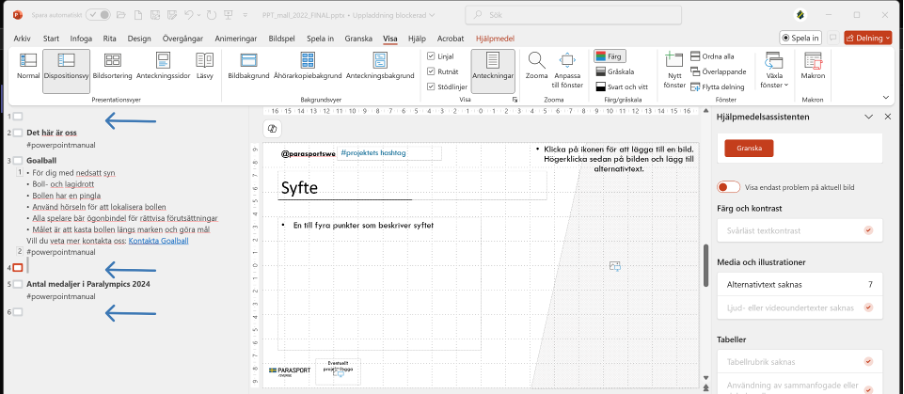Select slide 4 icon in outline

[18, 267]
